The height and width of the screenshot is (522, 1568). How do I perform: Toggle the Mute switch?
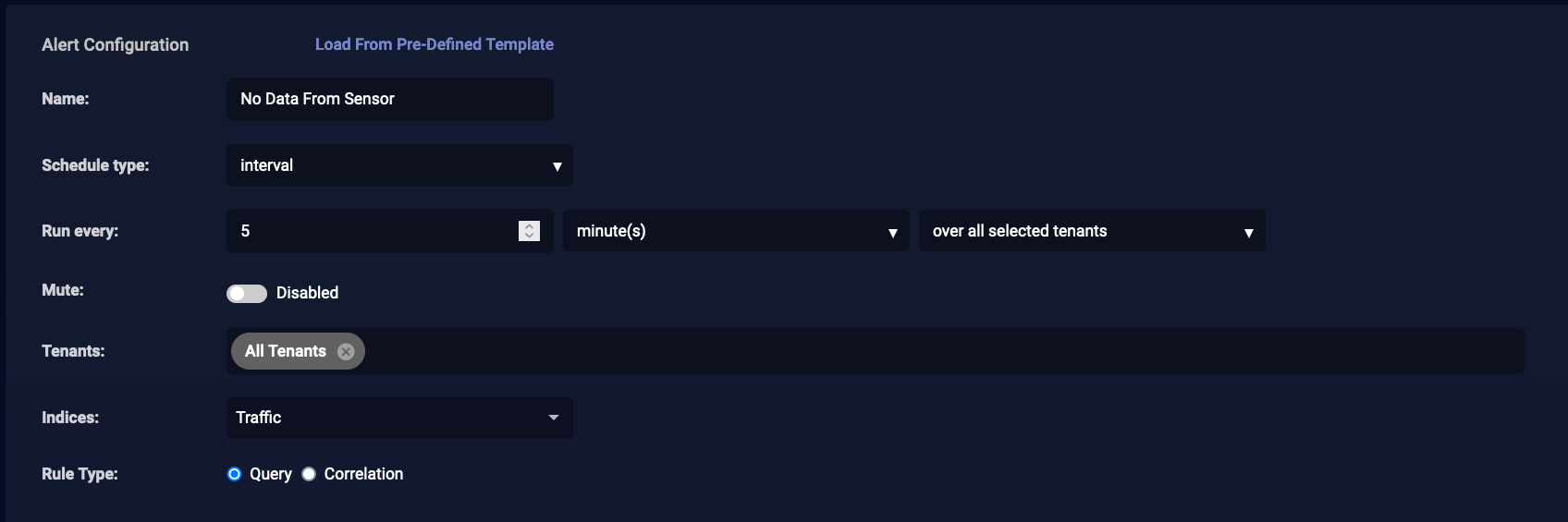(247, 293)
